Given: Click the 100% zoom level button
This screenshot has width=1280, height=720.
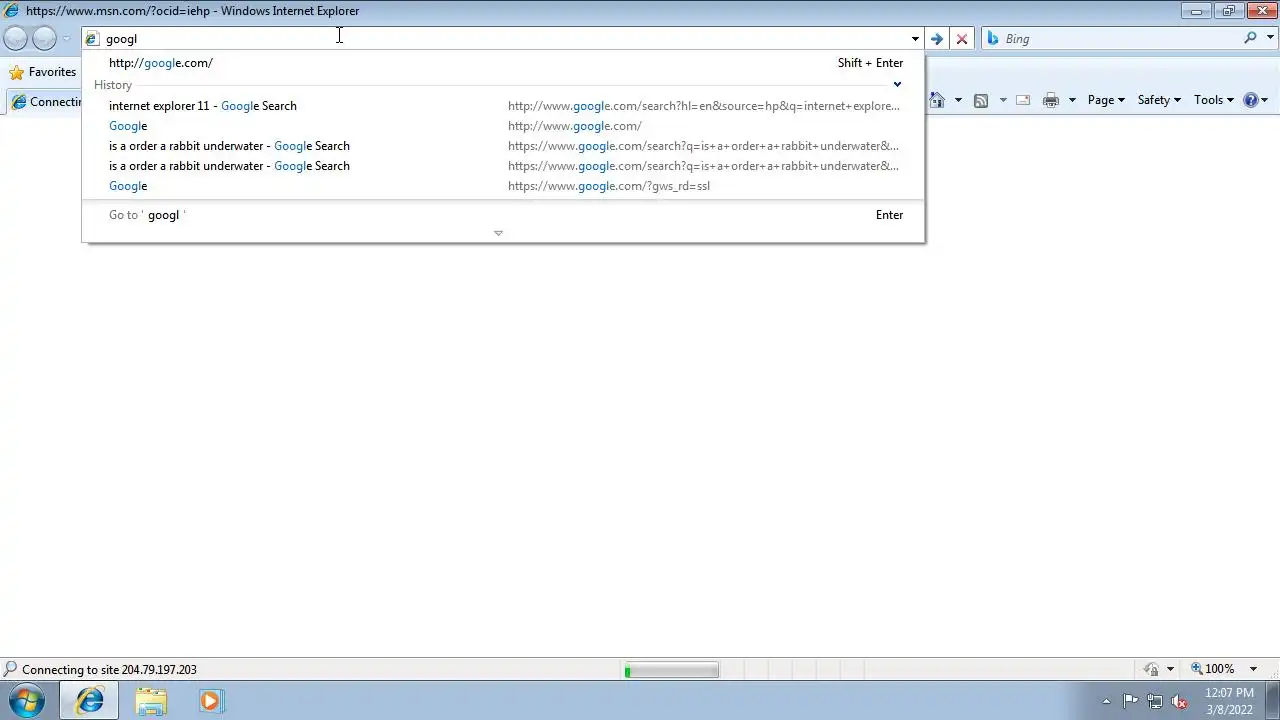Looking at the screenshot, I should pyautogui.click(x=1213, y=669).
